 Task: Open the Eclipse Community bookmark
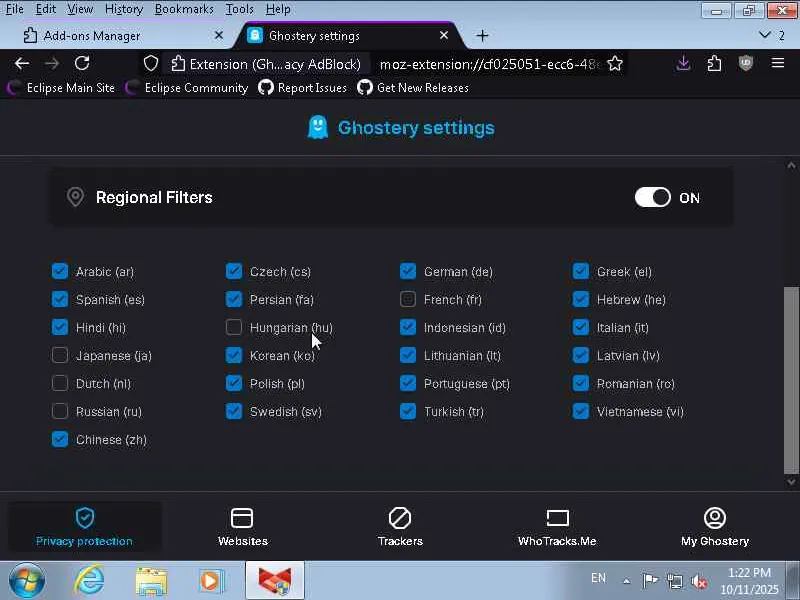click(x=187, y=88)
